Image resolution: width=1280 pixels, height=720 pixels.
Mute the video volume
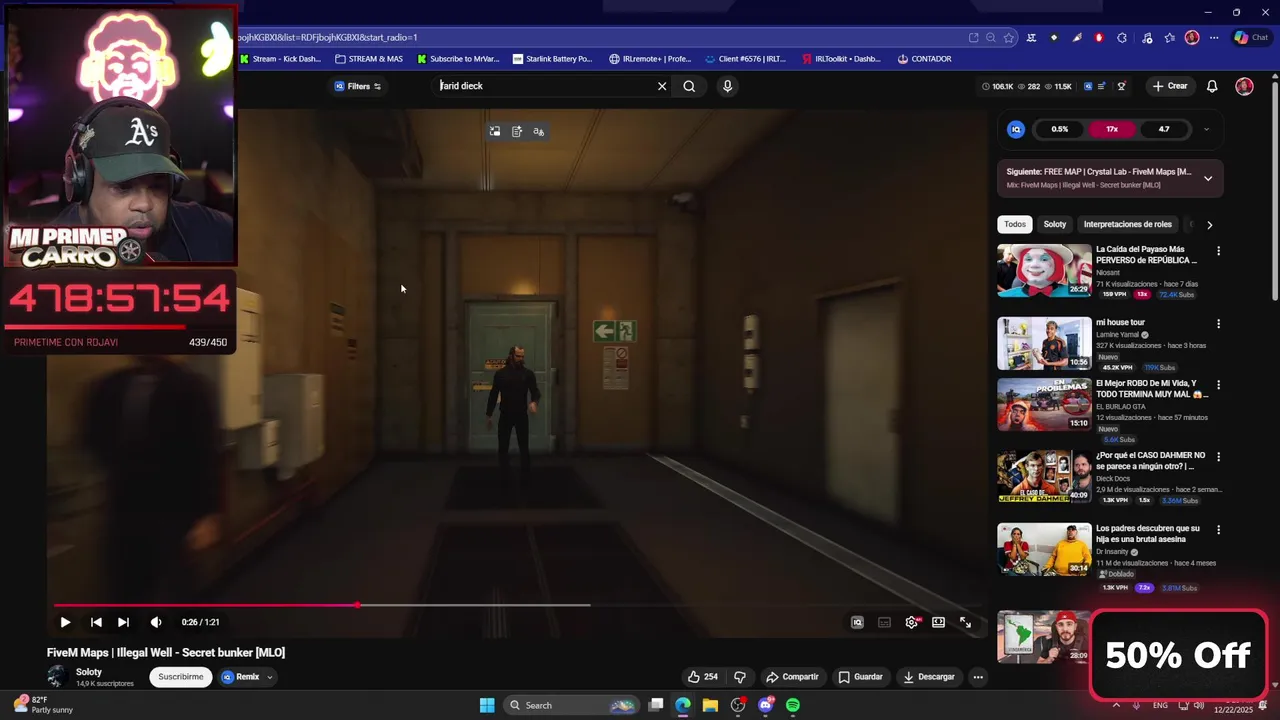click(x=156, y=622)
